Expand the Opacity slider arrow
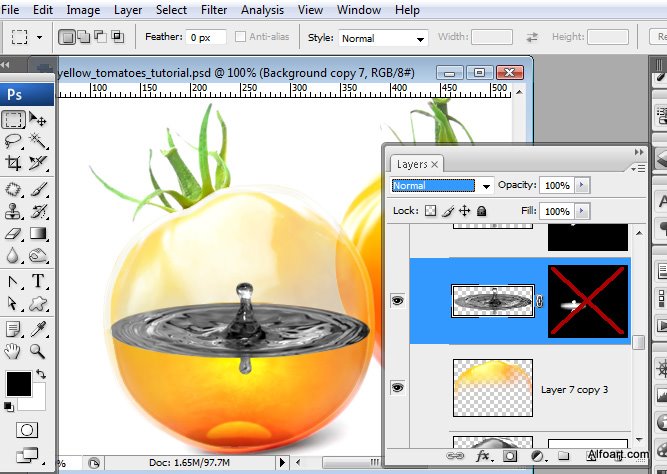The height and width of the screenshot is (474, 667). pyautogui.click(x=583, y=186)
